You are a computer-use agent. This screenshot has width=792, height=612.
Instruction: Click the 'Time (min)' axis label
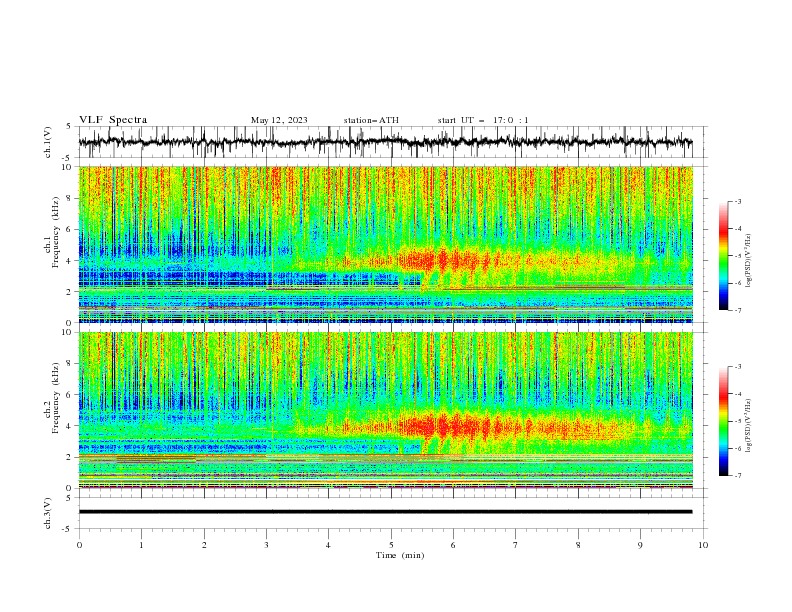[400, 555]
